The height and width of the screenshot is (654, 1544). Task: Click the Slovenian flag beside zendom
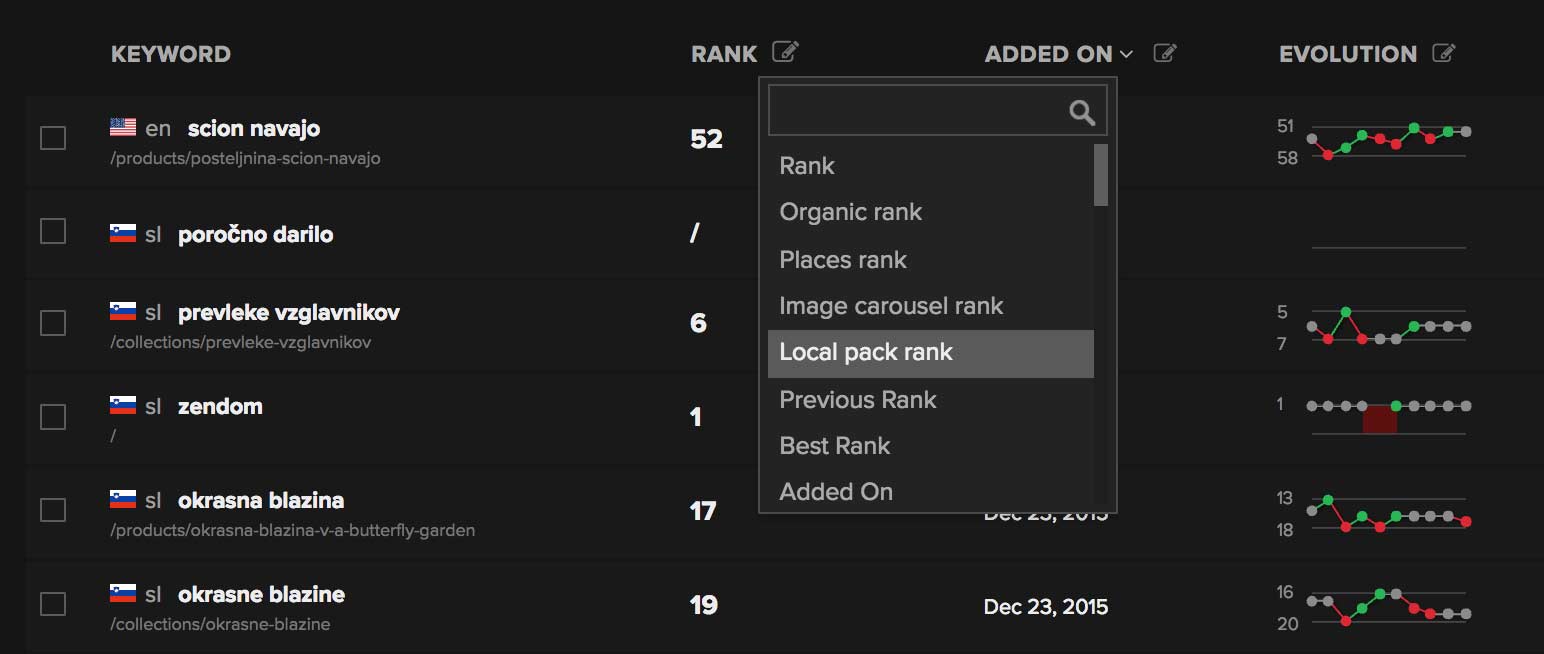pos(123,405)
